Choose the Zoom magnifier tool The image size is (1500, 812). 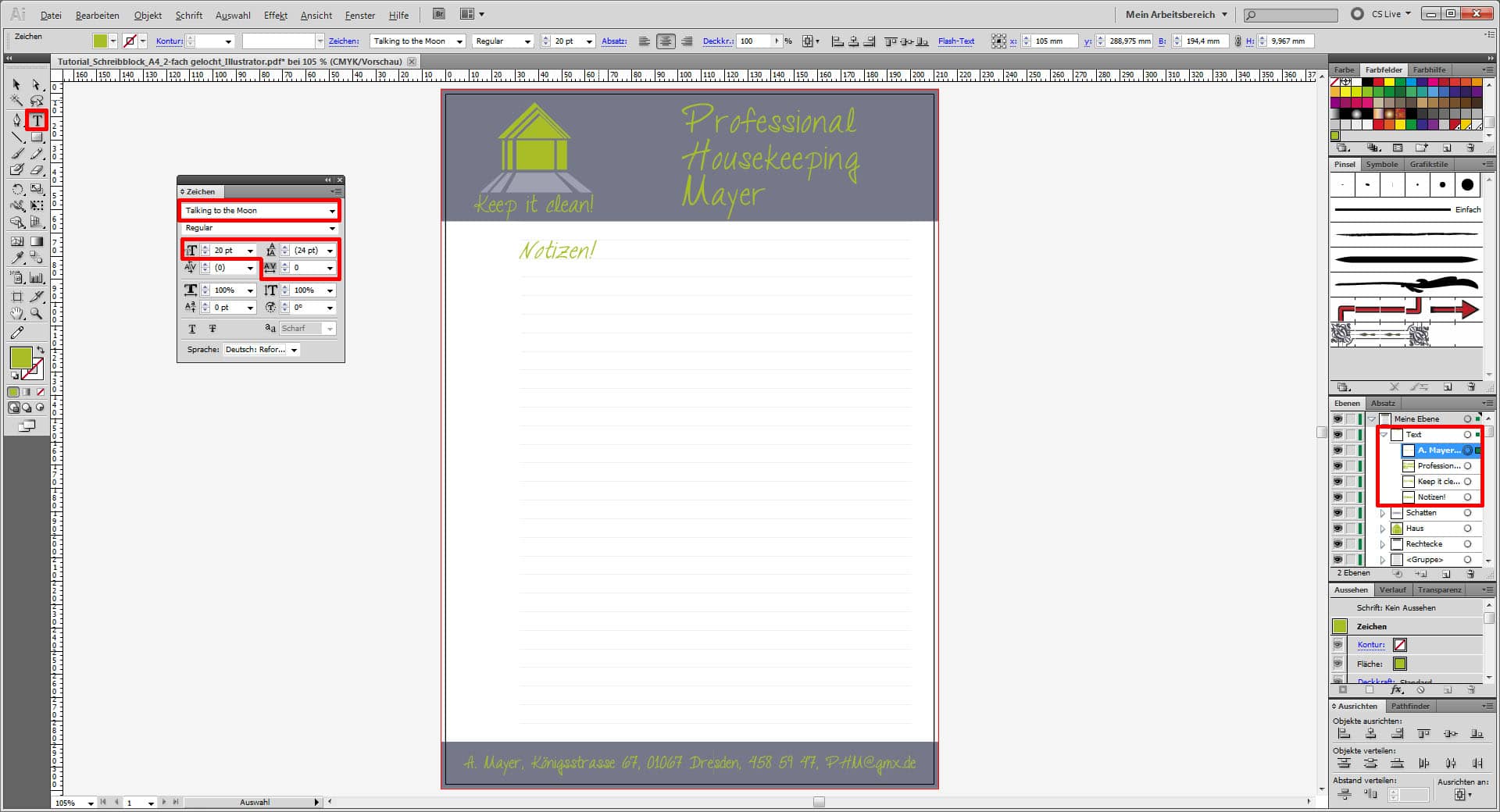click(36, 313)
